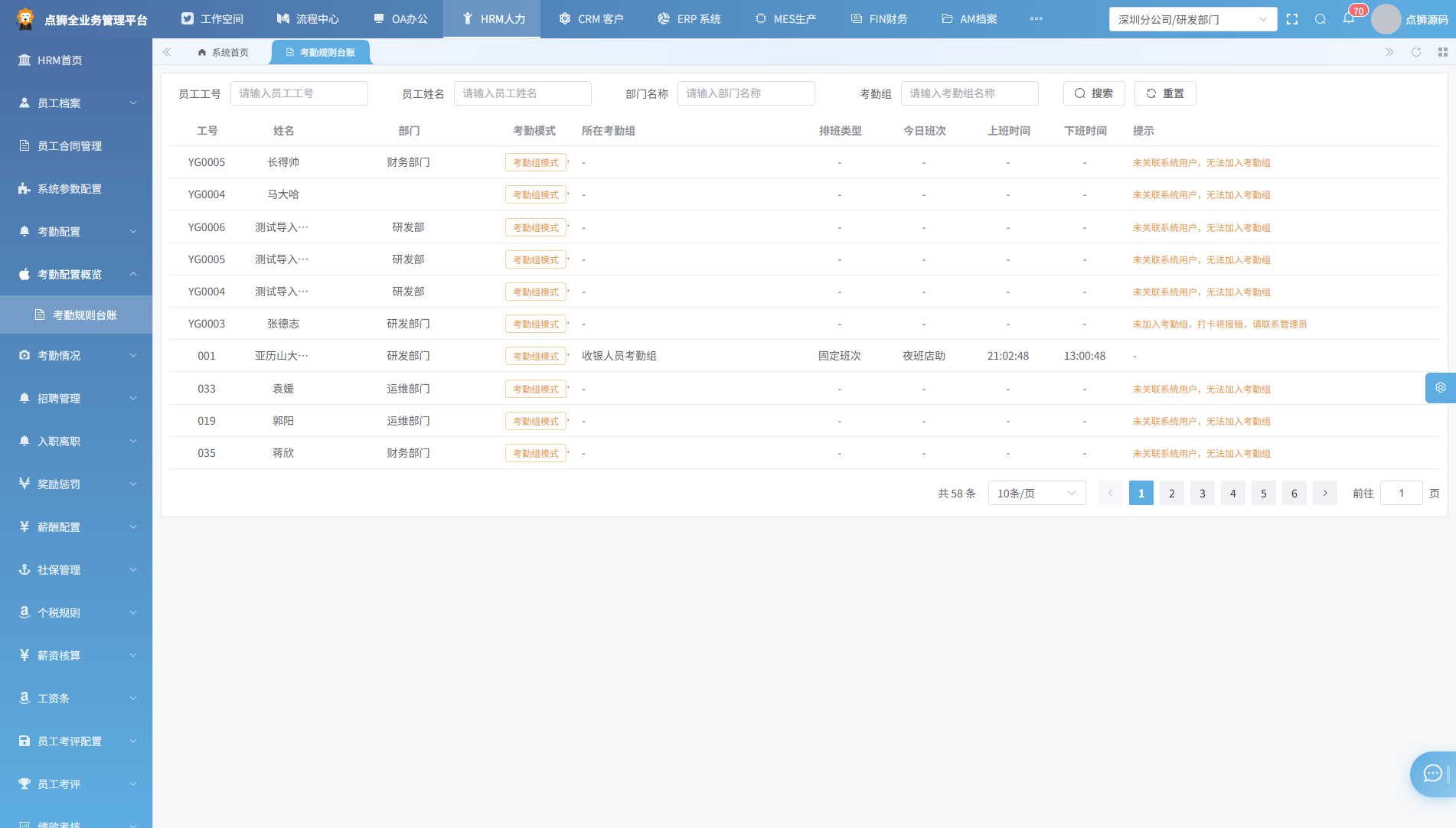1456x828 pixels.
Task: Expand 员工档案 sidebar menu
Action: click(76, 103)
